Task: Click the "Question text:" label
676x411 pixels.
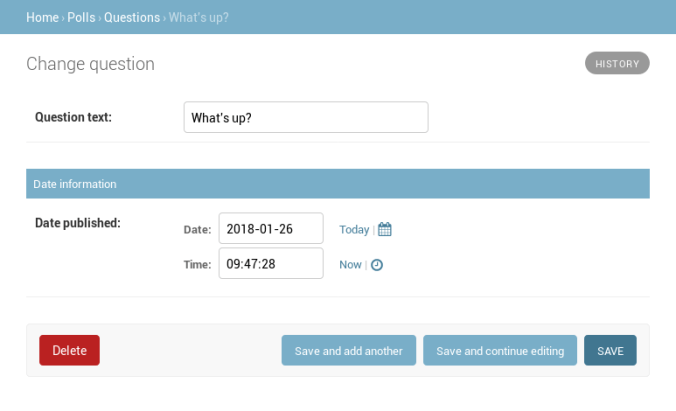Action: tap(73, 117)
